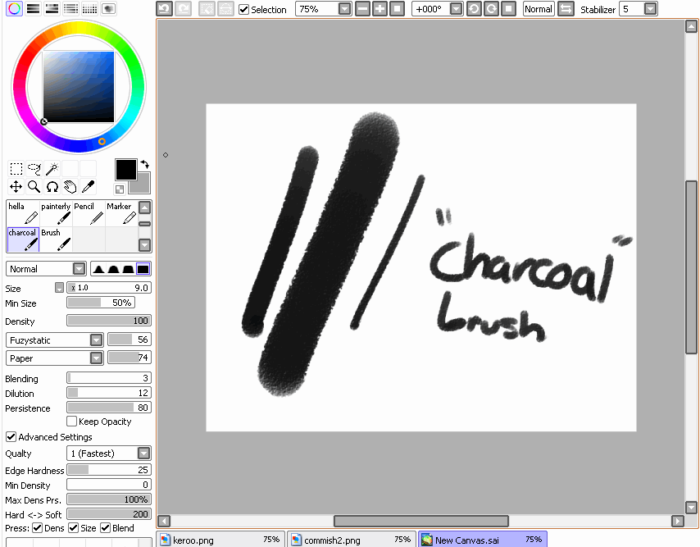Rotate canvas clockwise
Image resolution: width=700 pixels, height=547 pixels.
click(x=491, y=9)
